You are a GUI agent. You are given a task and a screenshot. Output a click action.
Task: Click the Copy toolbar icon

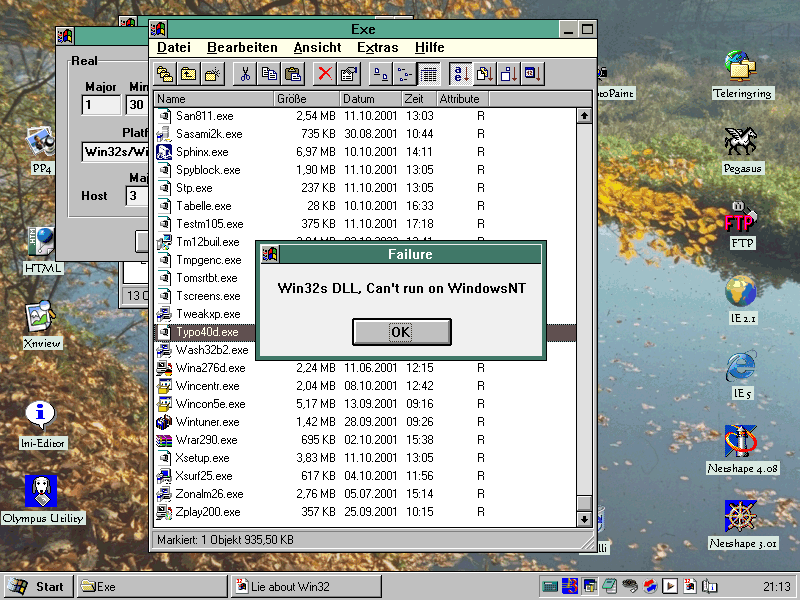pos(268,73)
